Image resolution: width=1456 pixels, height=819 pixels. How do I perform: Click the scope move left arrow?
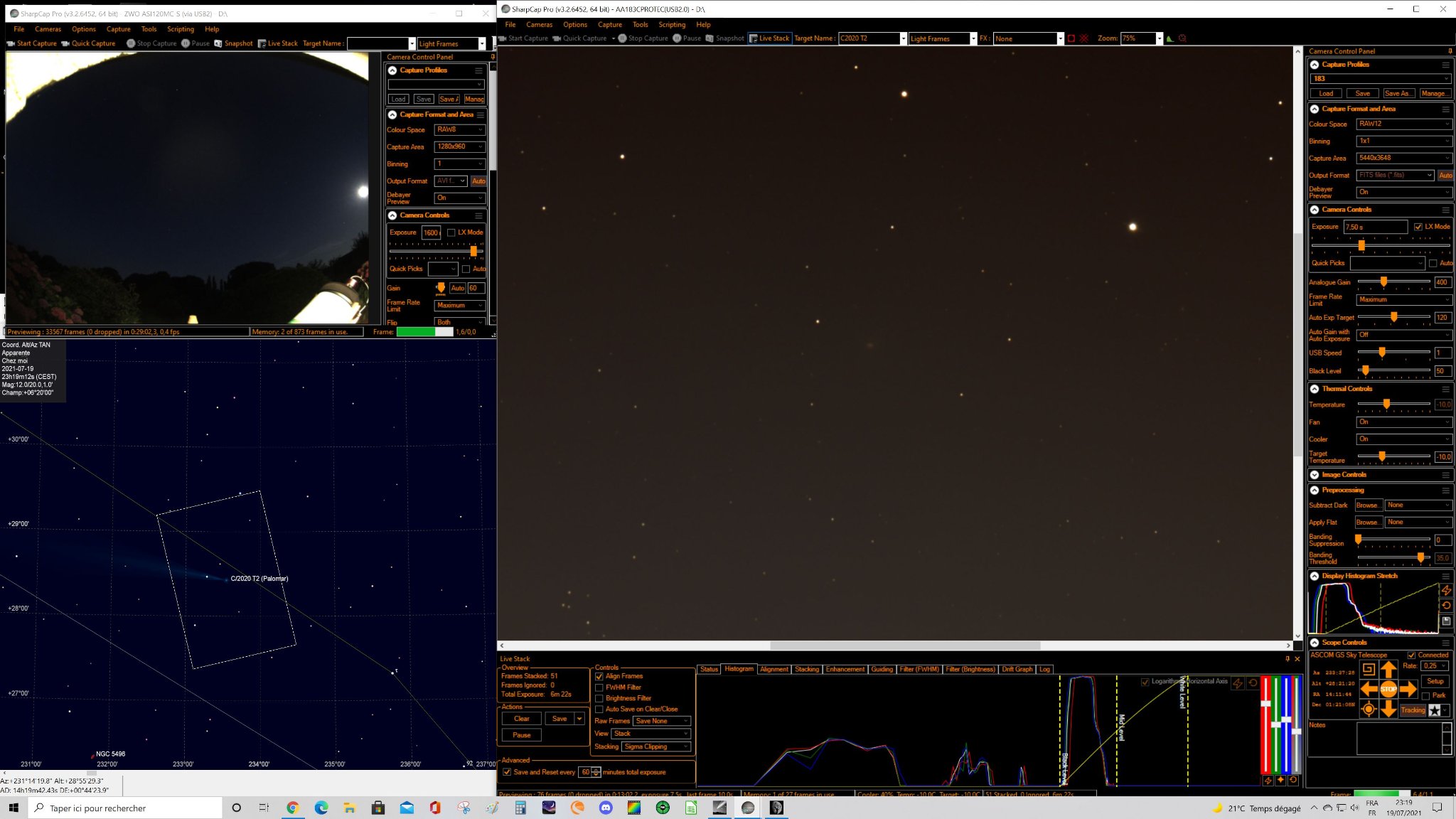(1369, 689)
